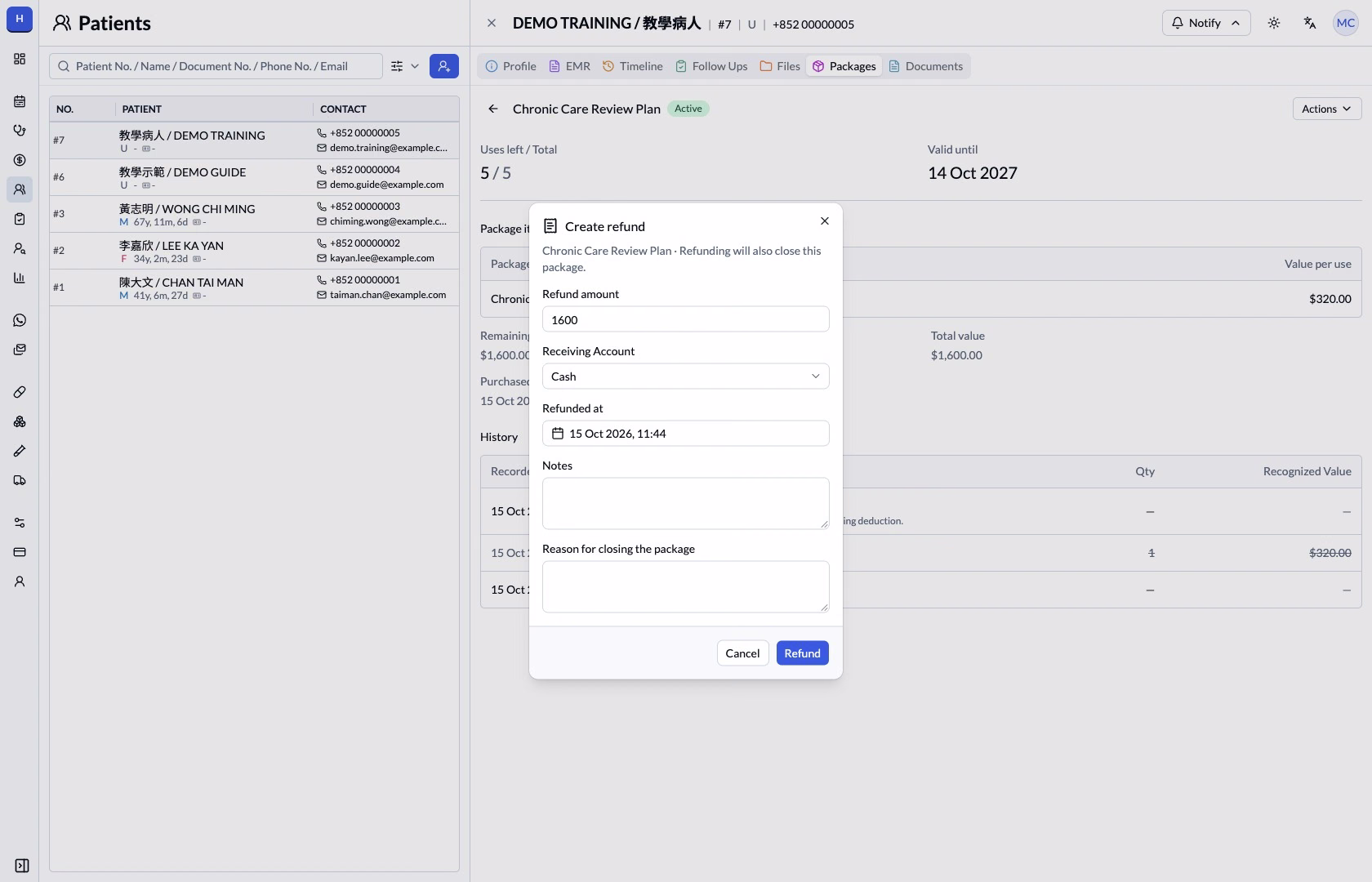This screenshot has height=882, width=1372.
Task: Switch to the Follow Ups tab
Action: tap(711, 66)
